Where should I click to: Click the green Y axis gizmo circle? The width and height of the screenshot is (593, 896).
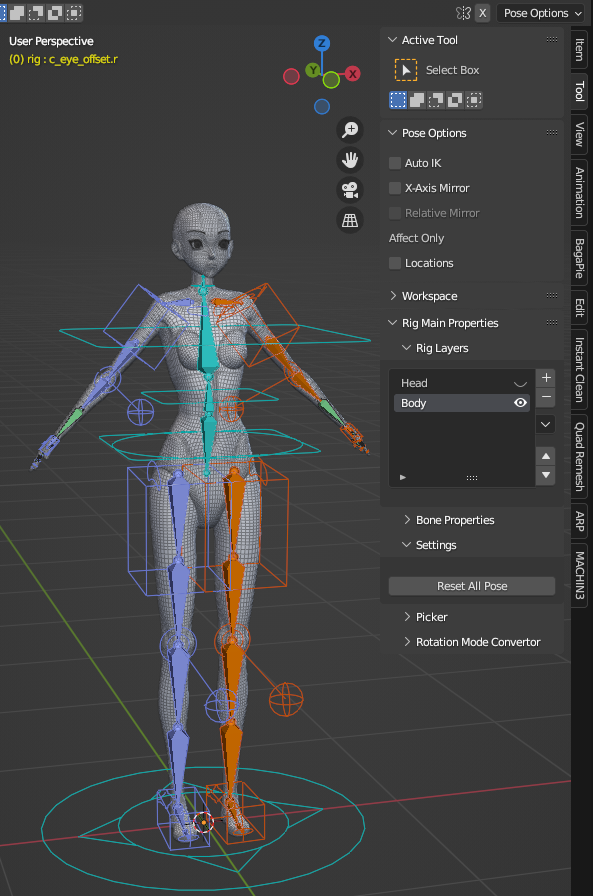312,70
